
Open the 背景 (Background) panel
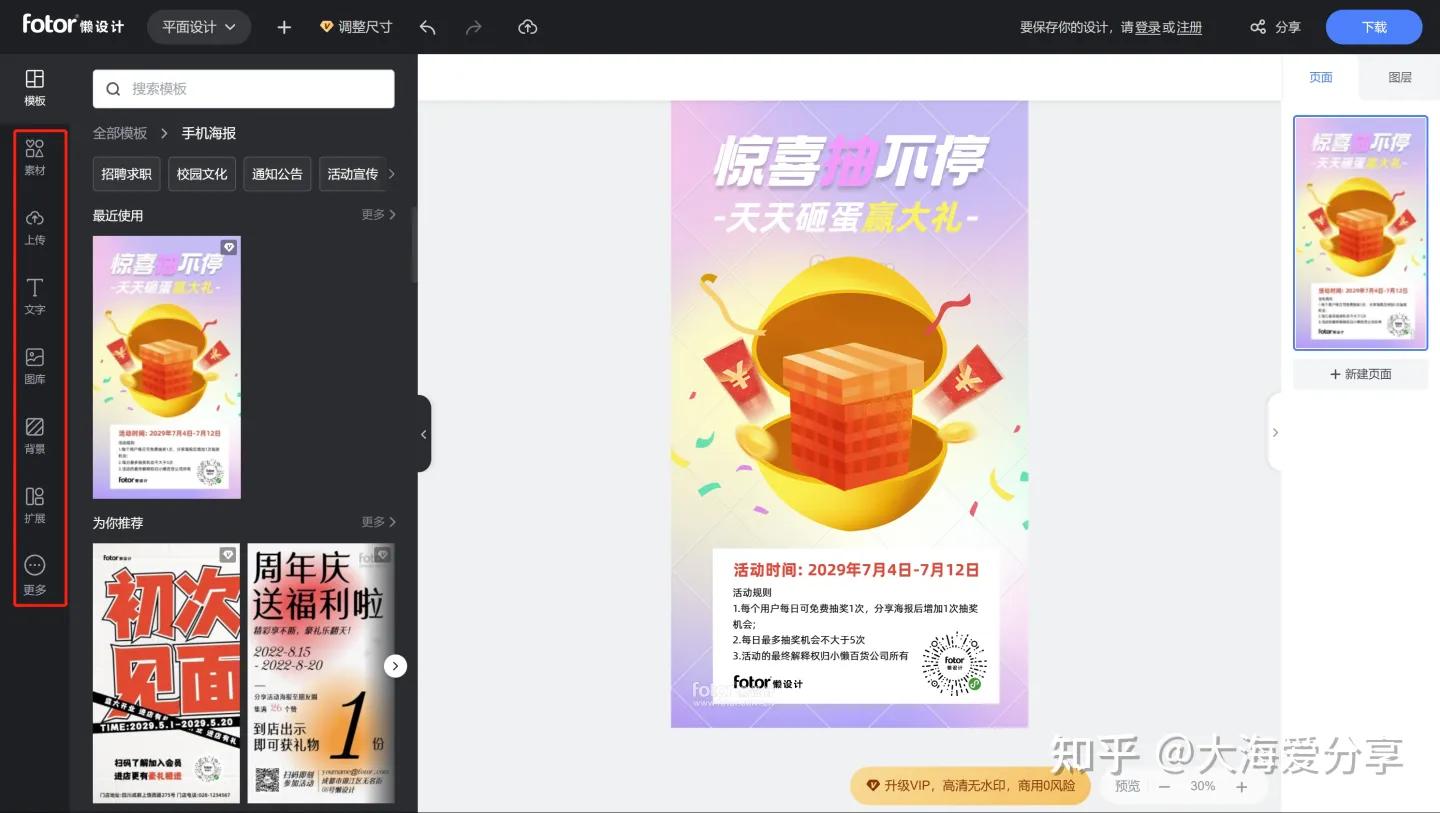tap(35, 436)
